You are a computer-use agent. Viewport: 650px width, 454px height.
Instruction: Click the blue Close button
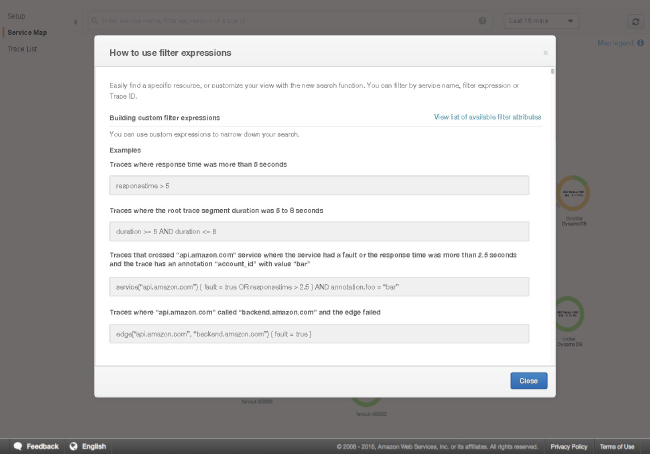pyautogui.click(x=528, y=381)
